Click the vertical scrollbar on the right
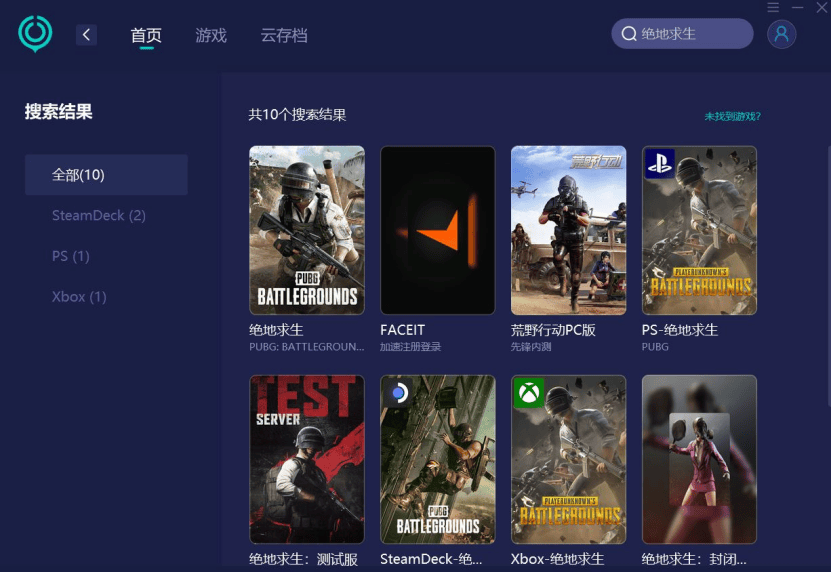The width and height of the screenshot is (831, 572). point(828,277)
